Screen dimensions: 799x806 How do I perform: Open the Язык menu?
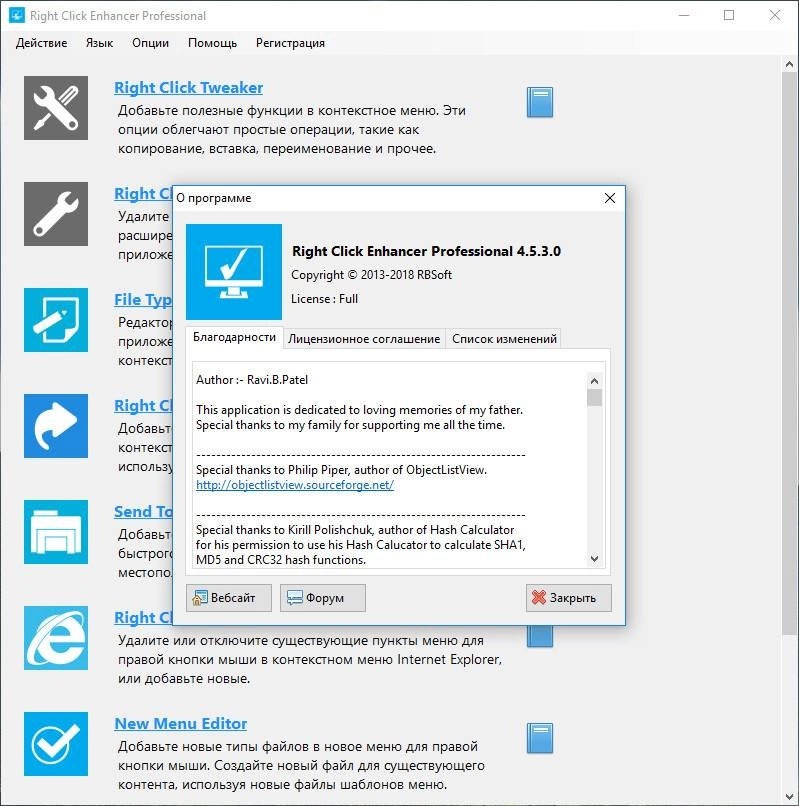coord(99,43)
